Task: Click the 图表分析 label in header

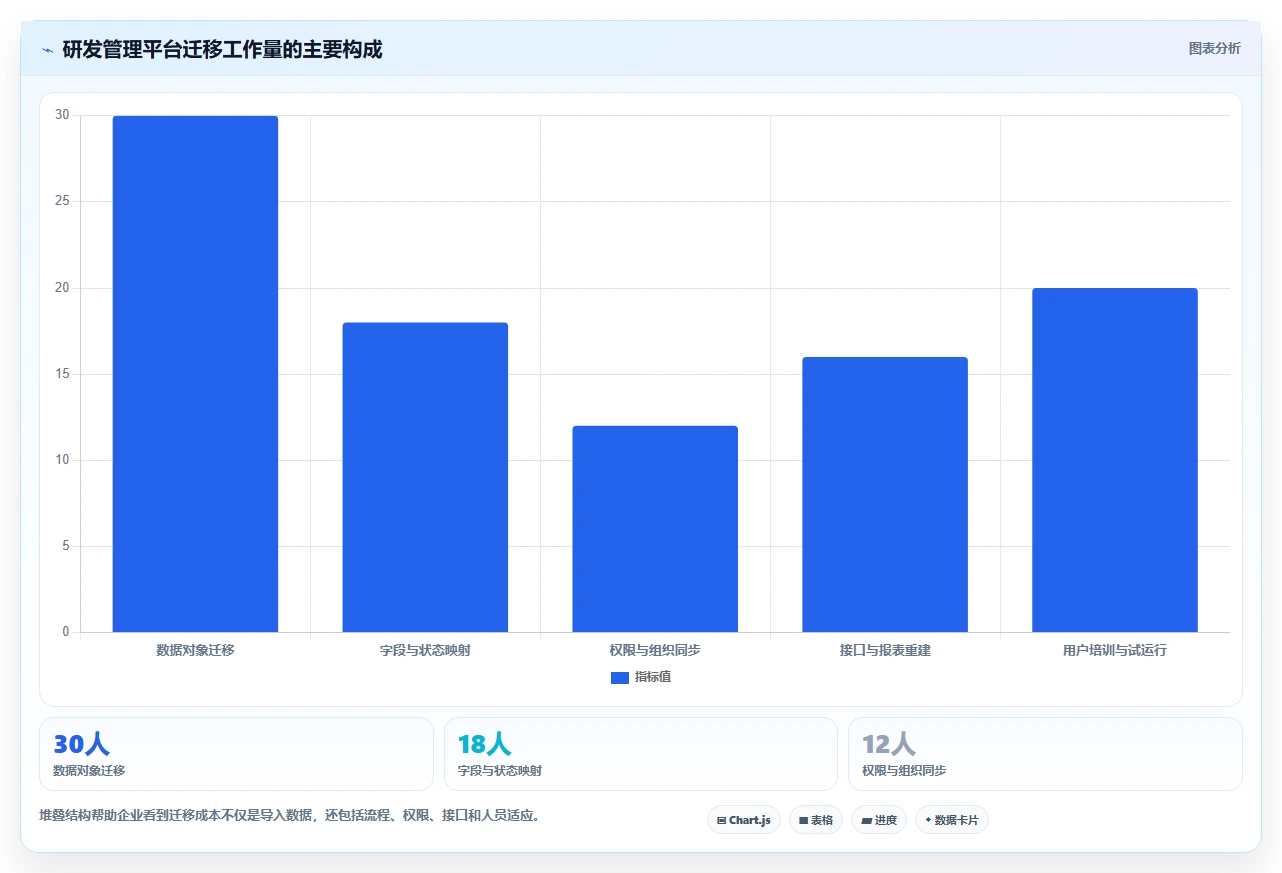Action: point(1214,48)
